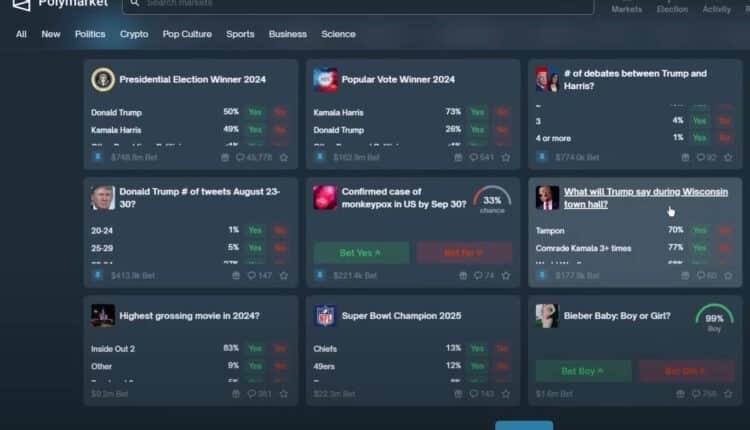Select Yes for Donald Trump in Presidential Election
Image resolution: width=750 pixels, height=430 pixels.
point(255,112)
